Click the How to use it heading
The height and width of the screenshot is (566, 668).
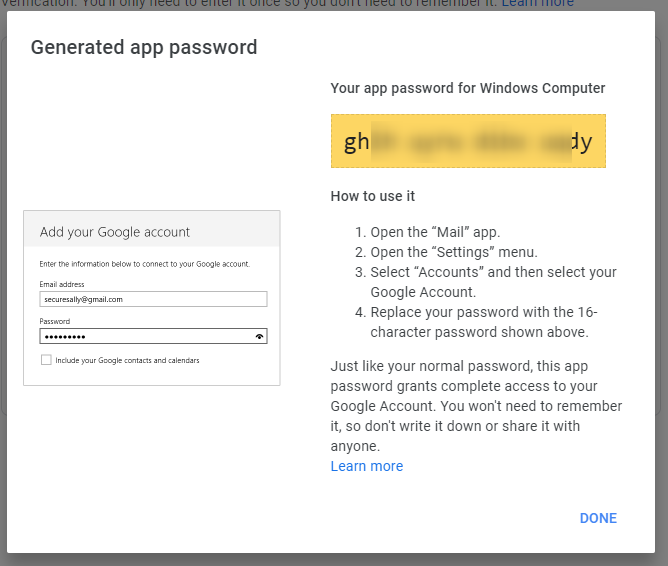click(372, 196)
